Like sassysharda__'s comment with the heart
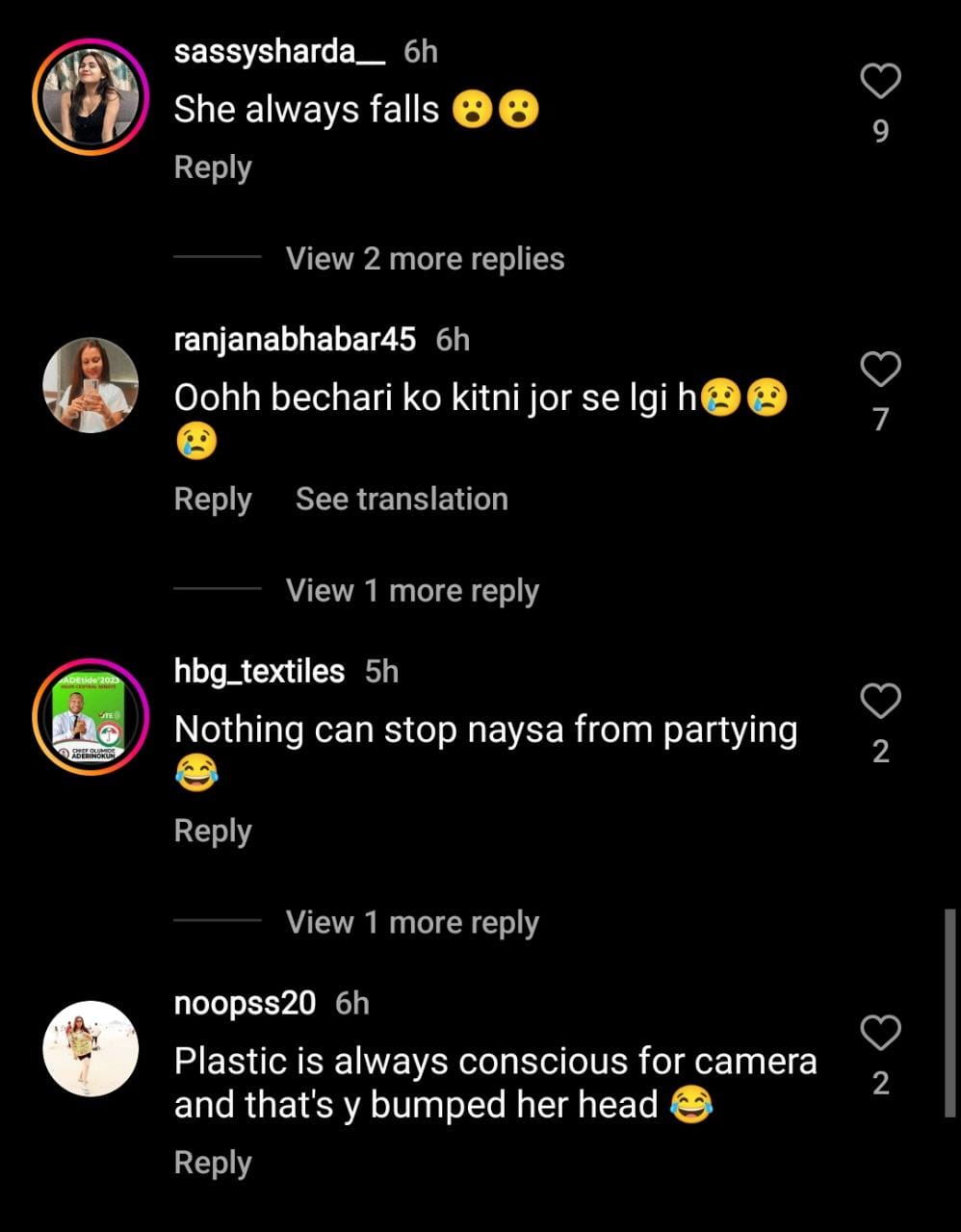961x1232 pixels. pos(880,82)
